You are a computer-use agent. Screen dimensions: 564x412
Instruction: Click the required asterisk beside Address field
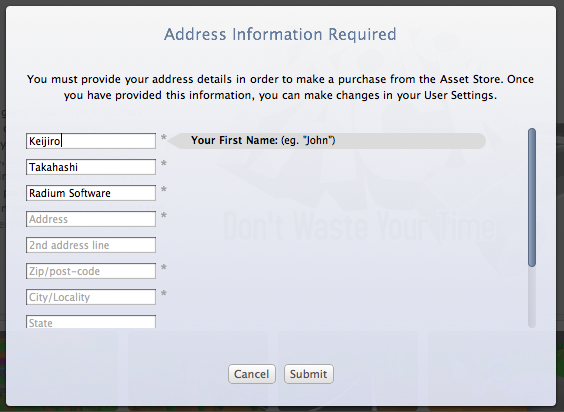pos(164,216)
